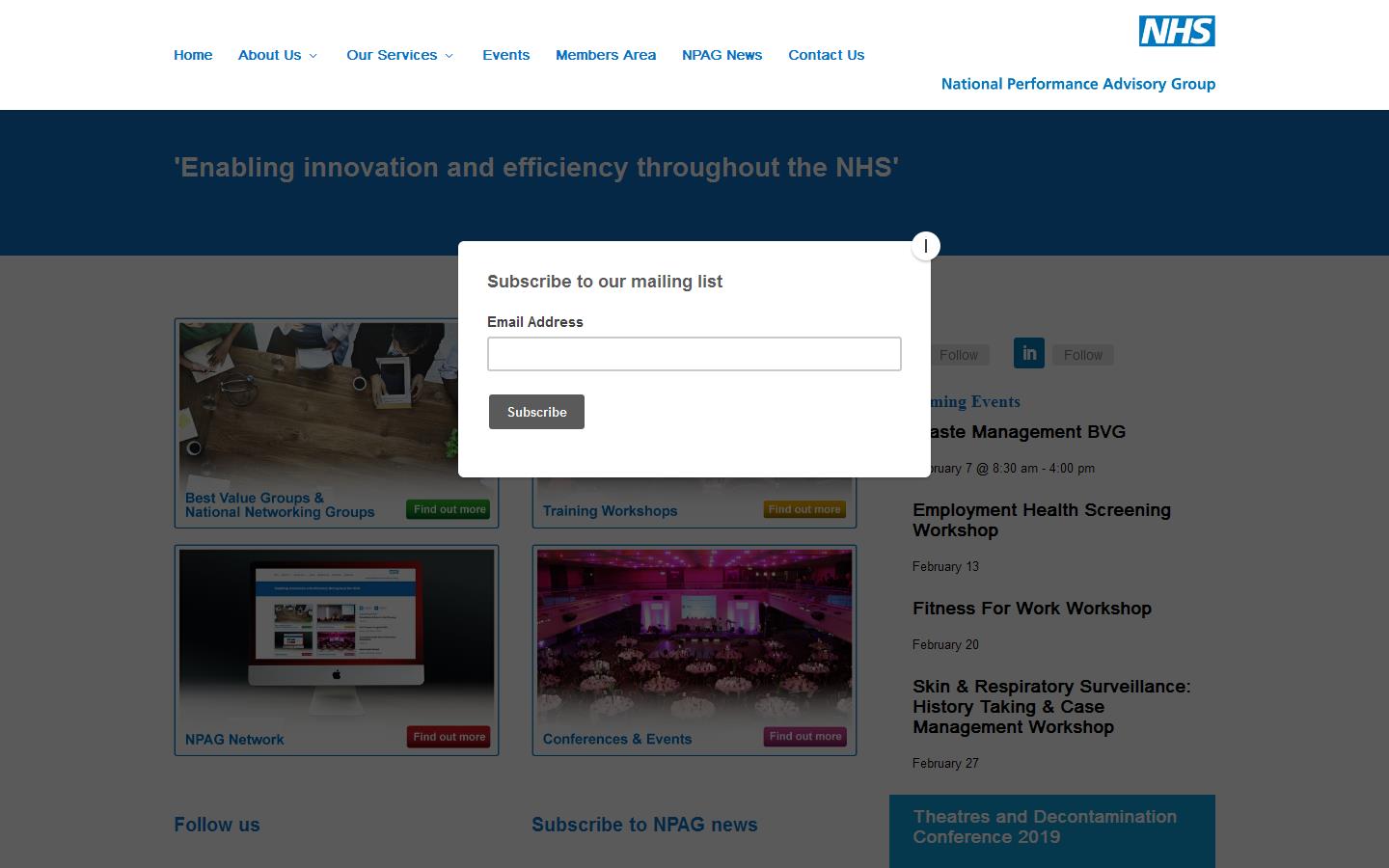This screenshot has height=868, width=1389.
Task: Select the Home menu item
Action: click(x=193, y=55)
